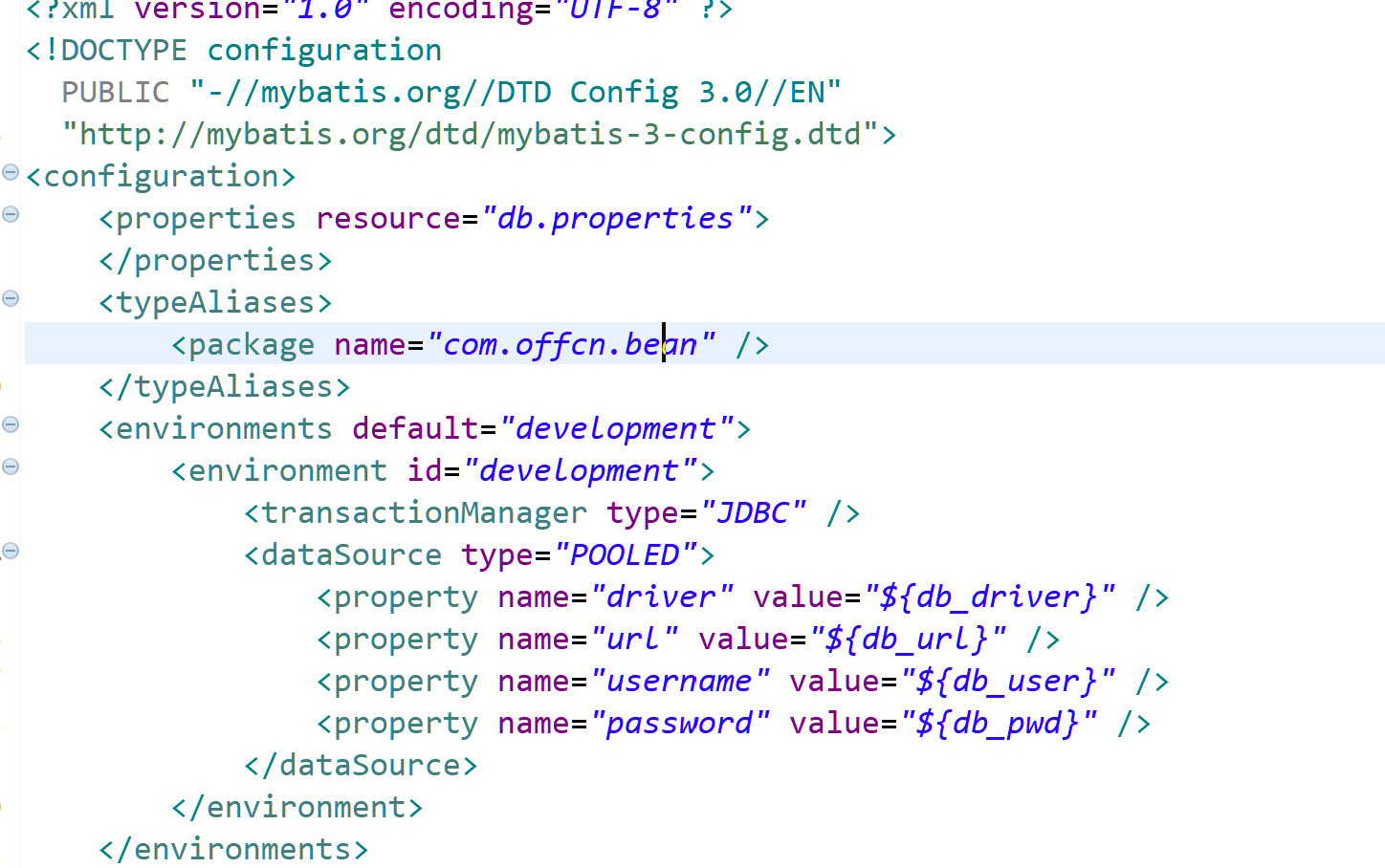This screenshot has width=1385, height=868.
Task: Click transactionManager type "JDBC"
Action: pyautogui.click(x=753, y=513)
